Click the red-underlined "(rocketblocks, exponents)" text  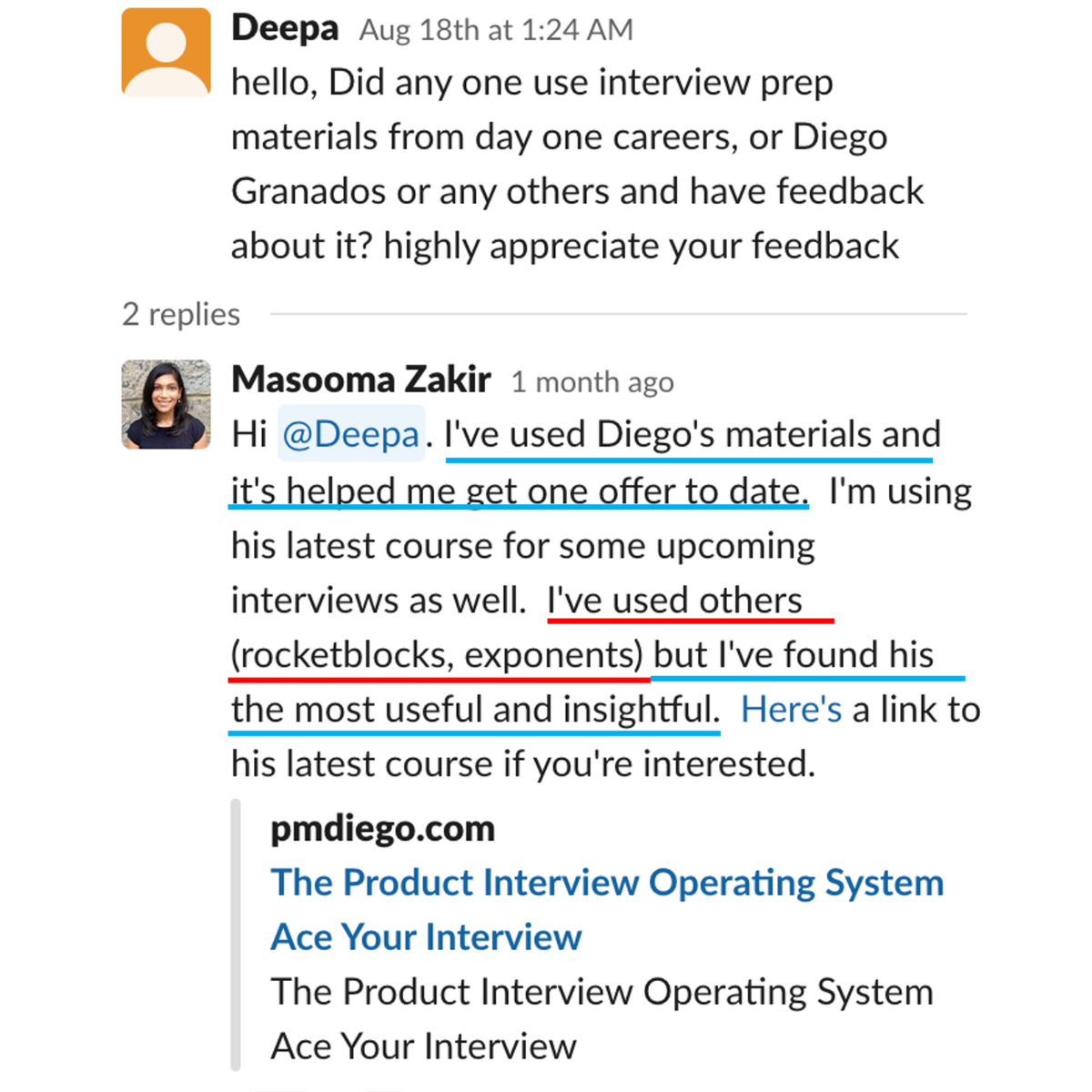tap(437, 655)
